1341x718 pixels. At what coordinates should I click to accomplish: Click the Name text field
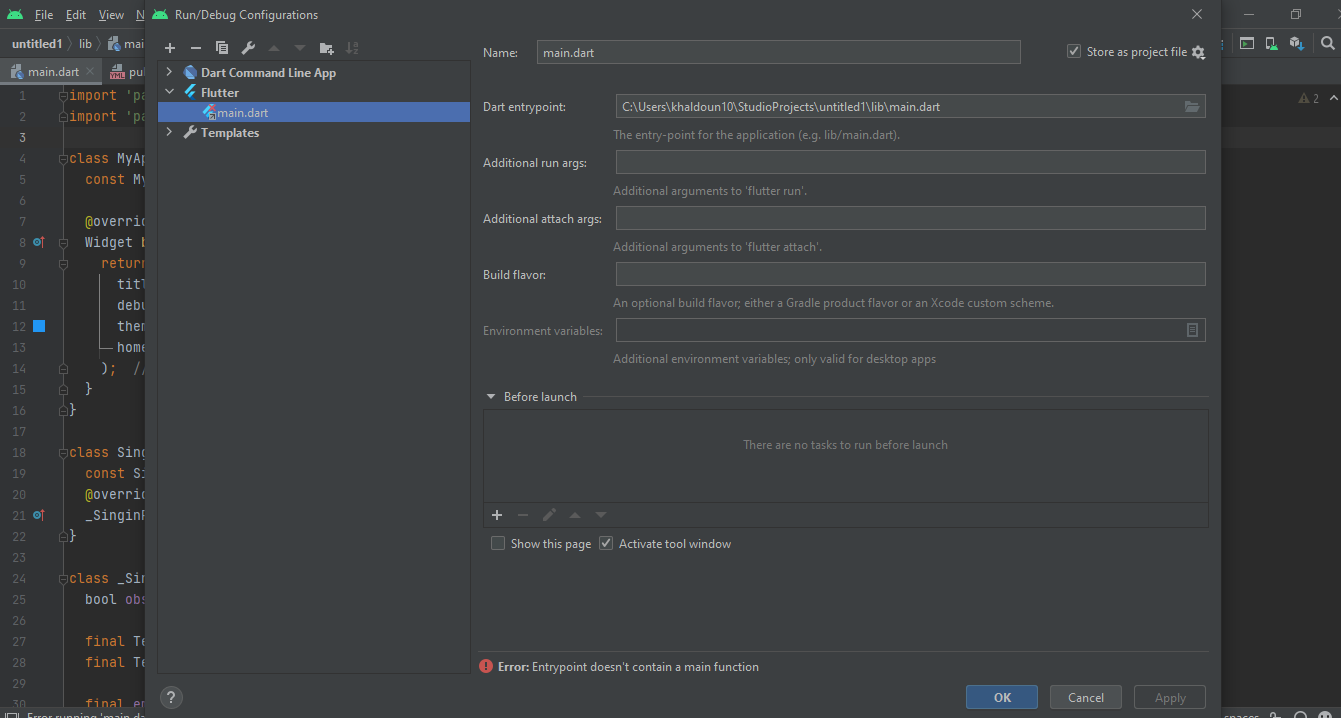(x=778, y=52)
